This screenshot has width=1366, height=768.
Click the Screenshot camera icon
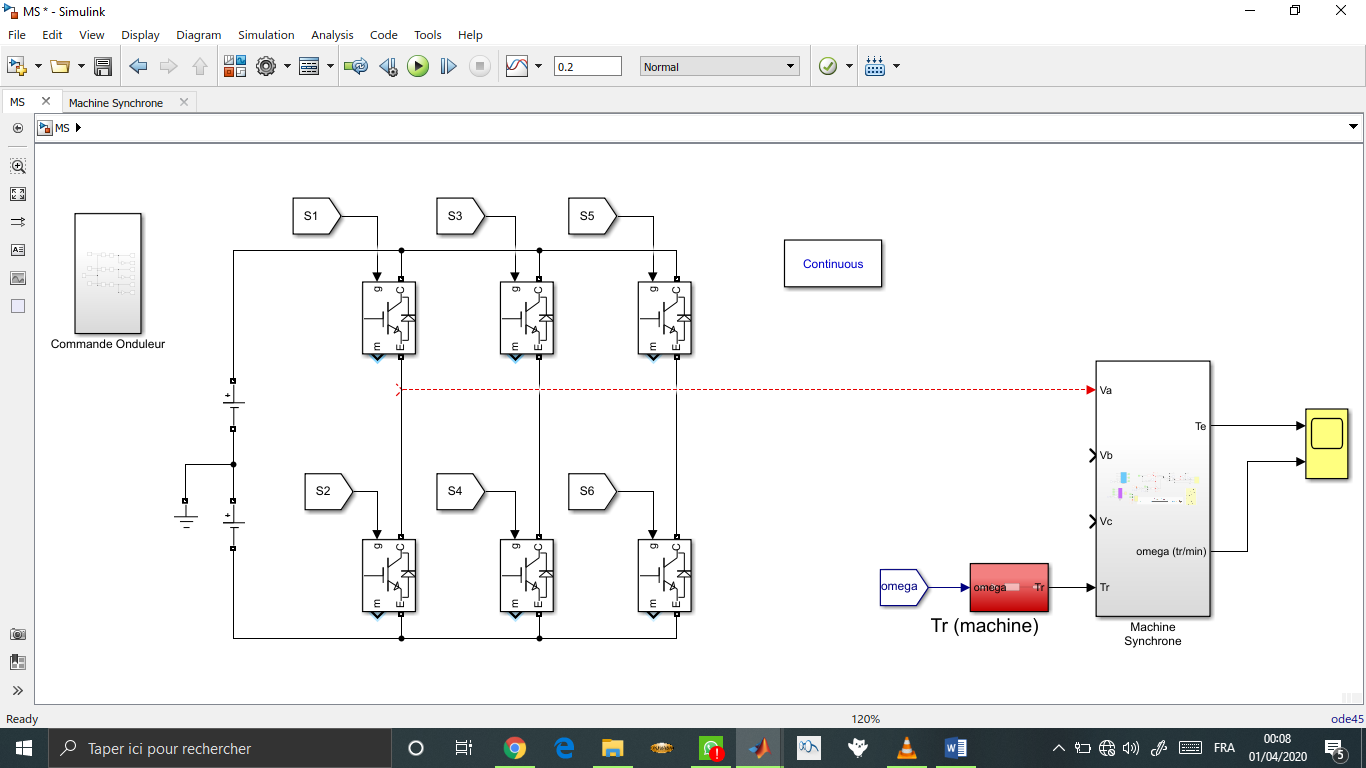(x=17, y=634)
